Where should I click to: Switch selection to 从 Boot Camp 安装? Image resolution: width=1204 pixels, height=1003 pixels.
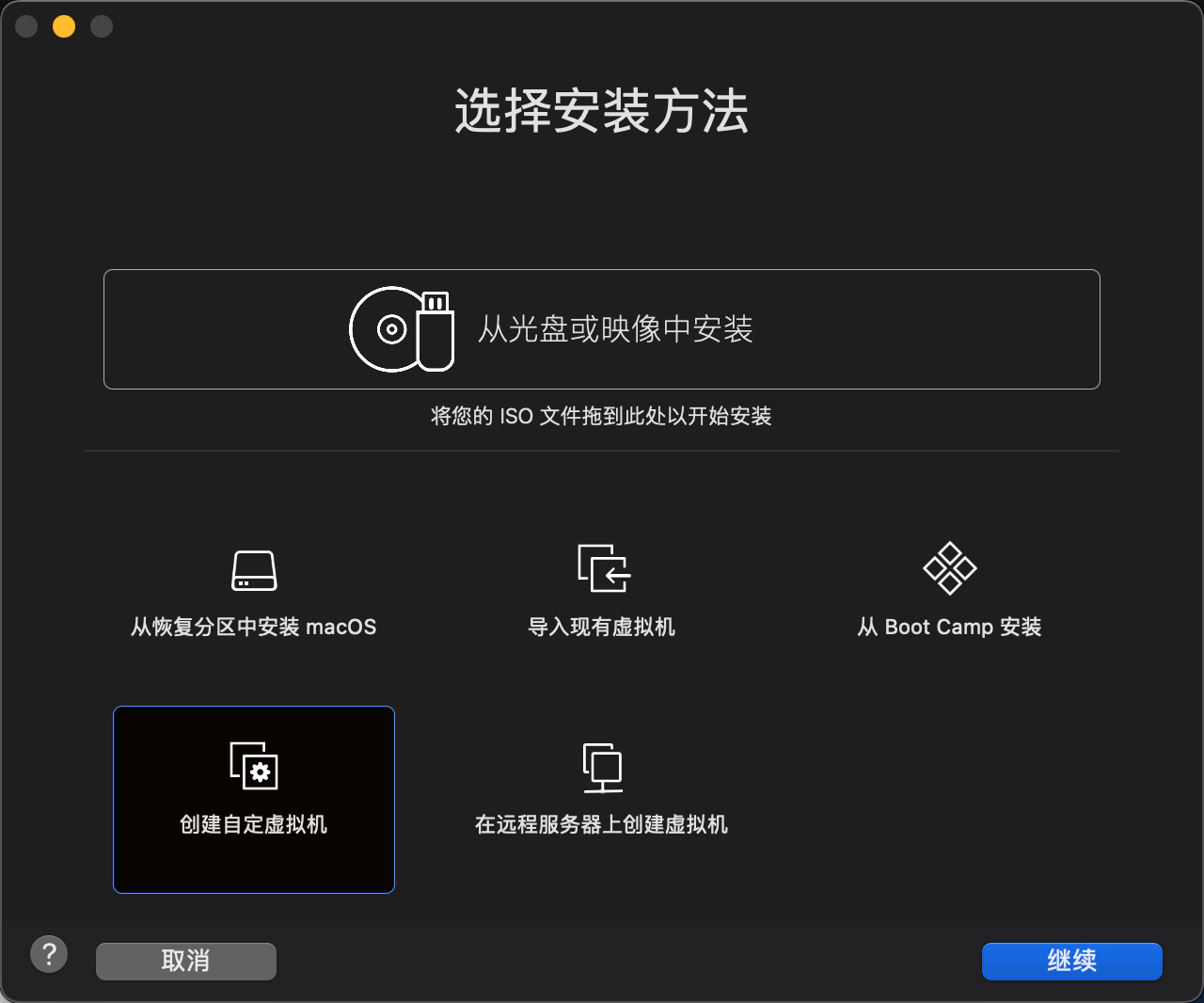[x=949, y=593]
